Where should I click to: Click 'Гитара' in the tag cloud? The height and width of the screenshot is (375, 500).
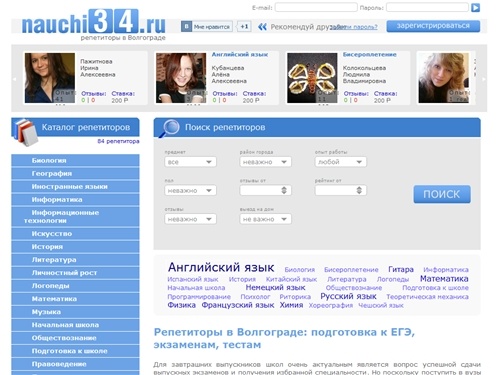401,269
